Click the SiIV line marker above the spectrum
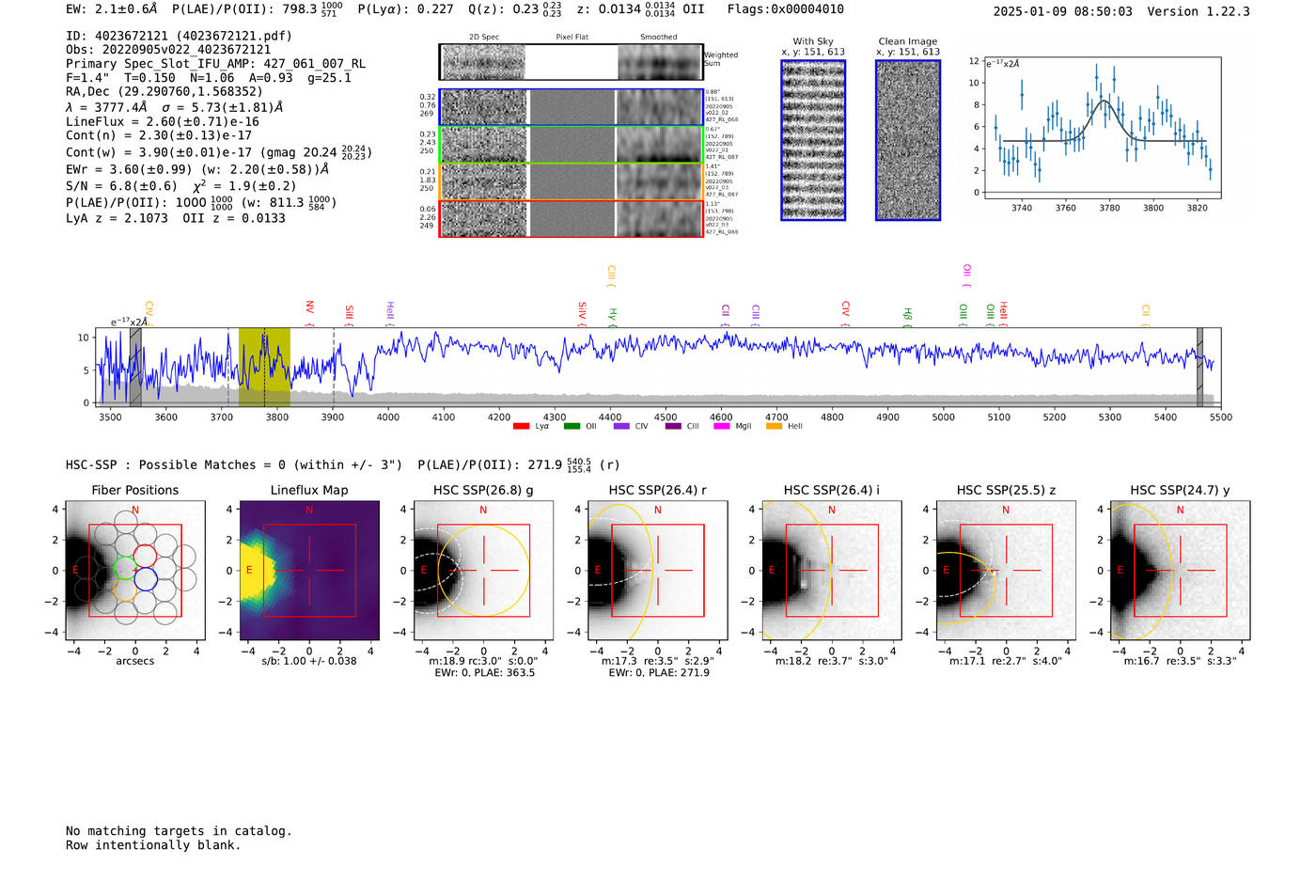Screen dimensions: 1316x896 pos(582,314)
